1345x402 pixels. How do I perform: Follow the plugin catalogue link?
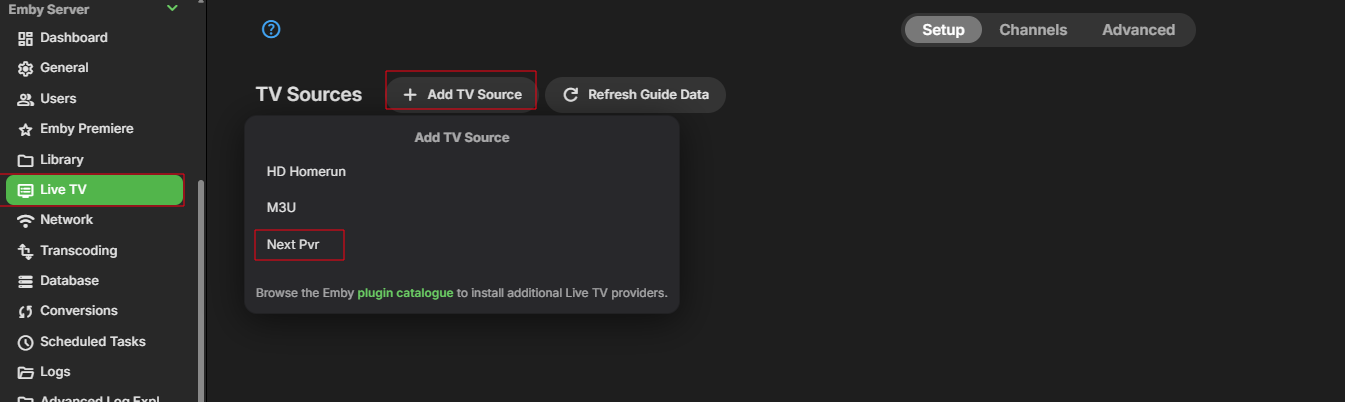click(x=405, y=293)
